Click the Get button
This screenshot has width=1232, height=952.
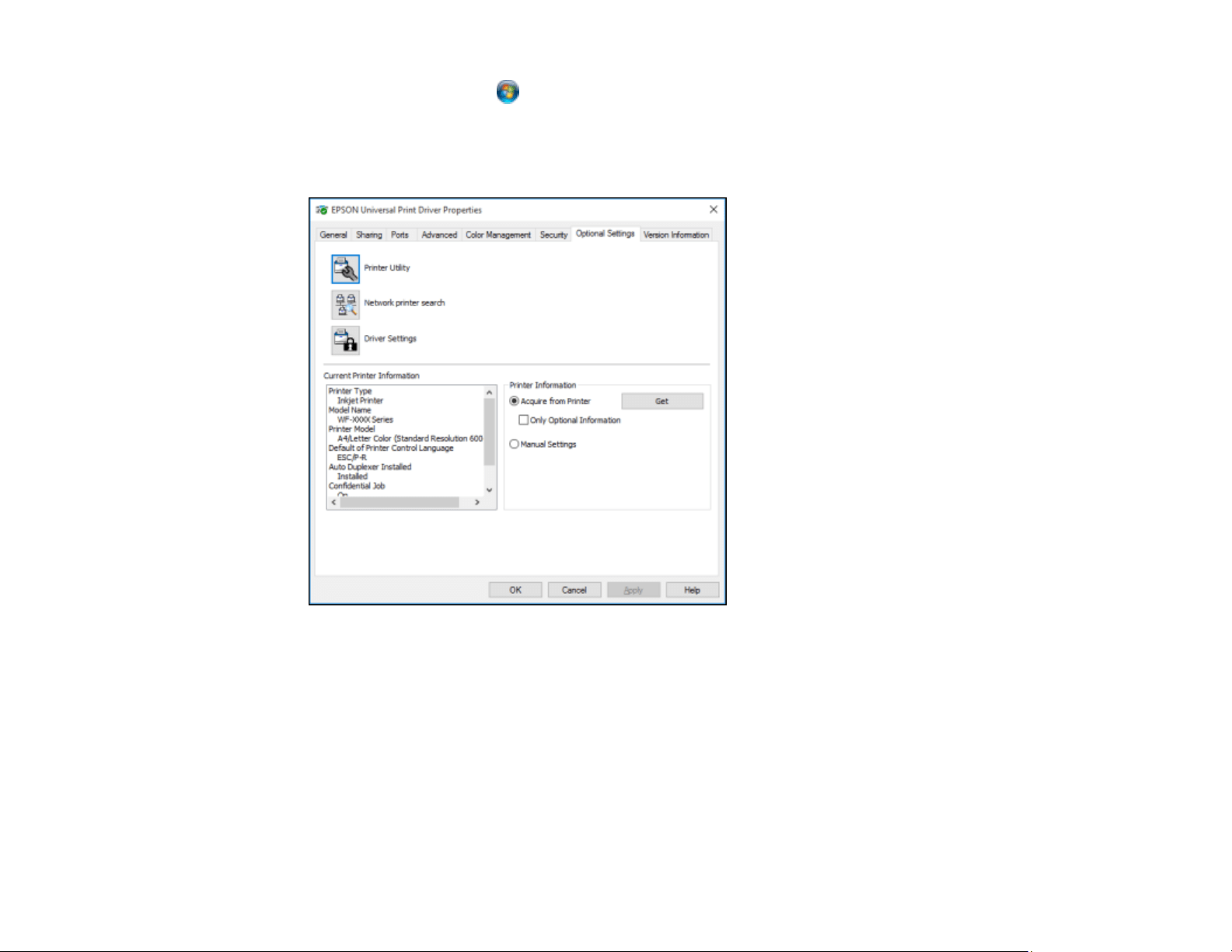point(662,401)
